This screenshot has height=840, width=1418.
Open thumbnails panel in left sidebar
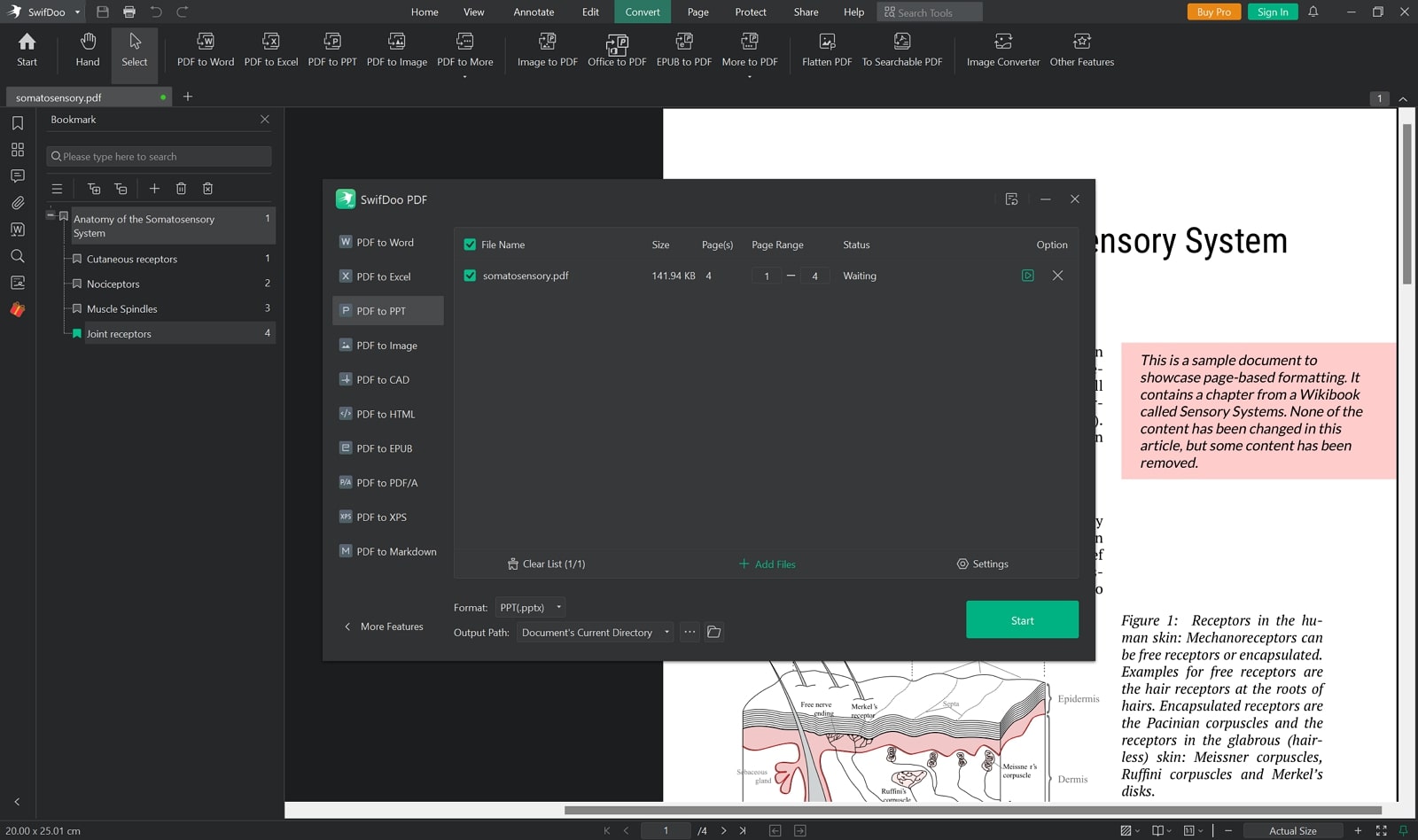(x=18, y=150)
